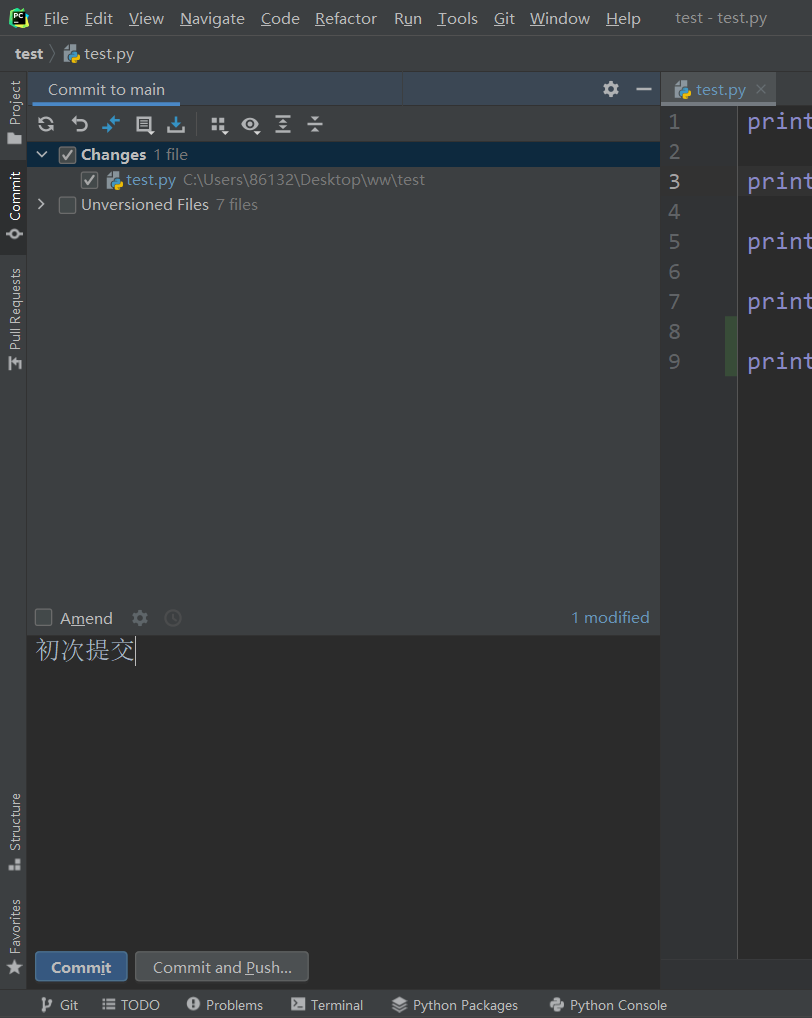Screen dimensions: 812x1018
Task: Open the Python Console tool window
Action: coord(608,1005)
